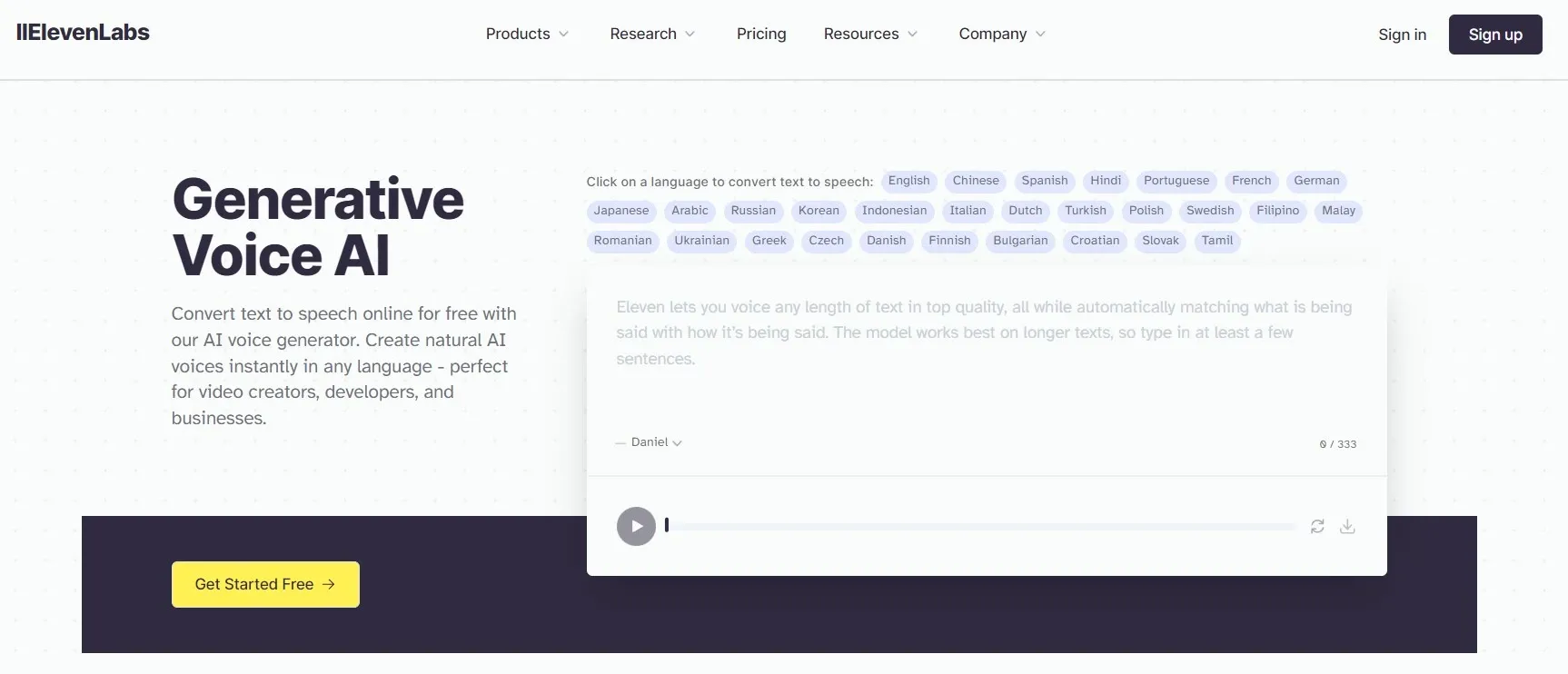Click the 0 / 333 character counter
This screenshot has height=674, width=1568.
tap(1337, 444)
